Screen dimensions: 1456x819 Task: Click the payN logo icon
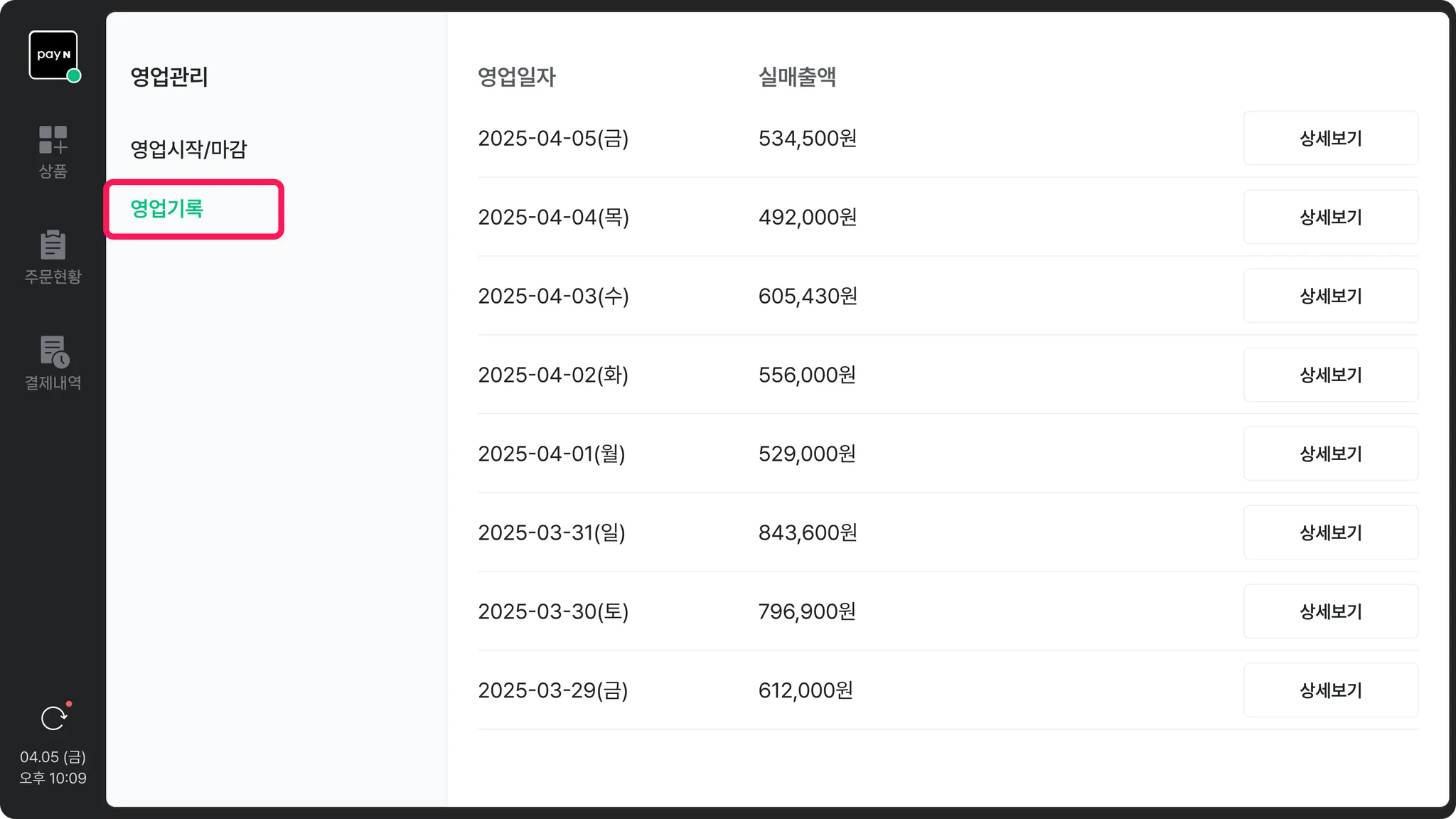[x=53, y=55]
